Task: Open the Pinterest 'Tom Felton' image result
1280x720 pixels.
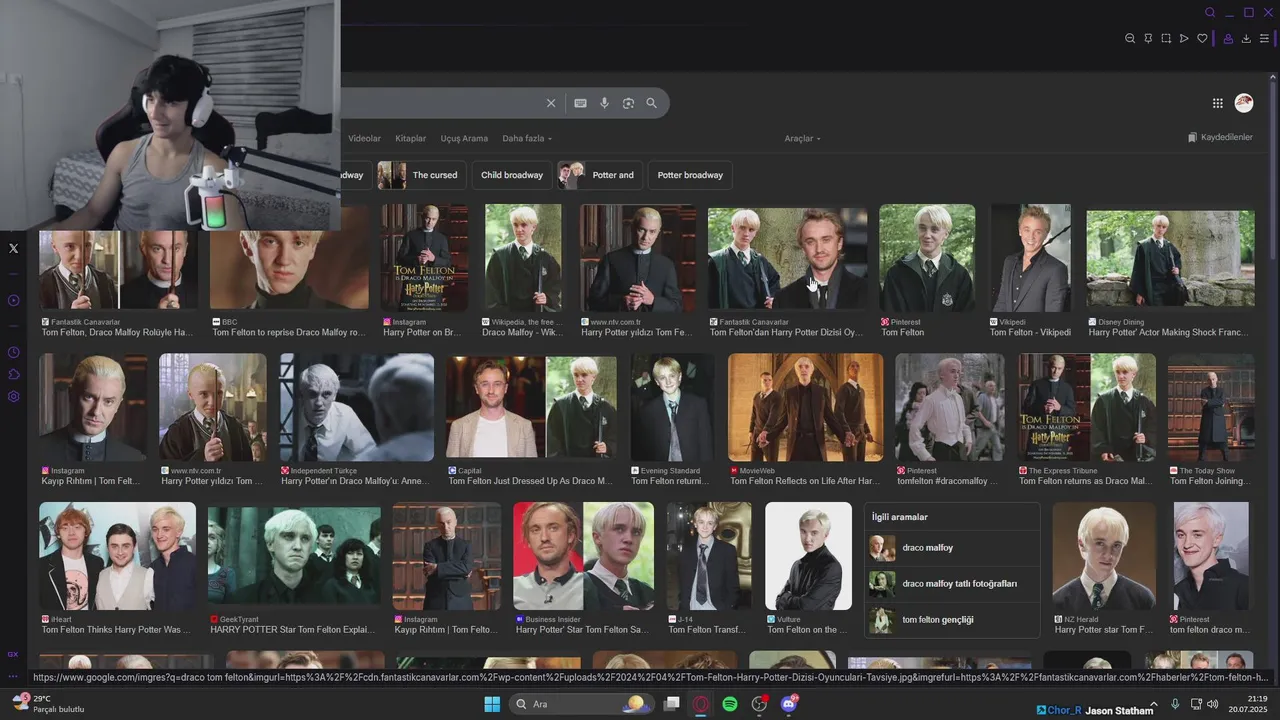Action: point(927,257)
